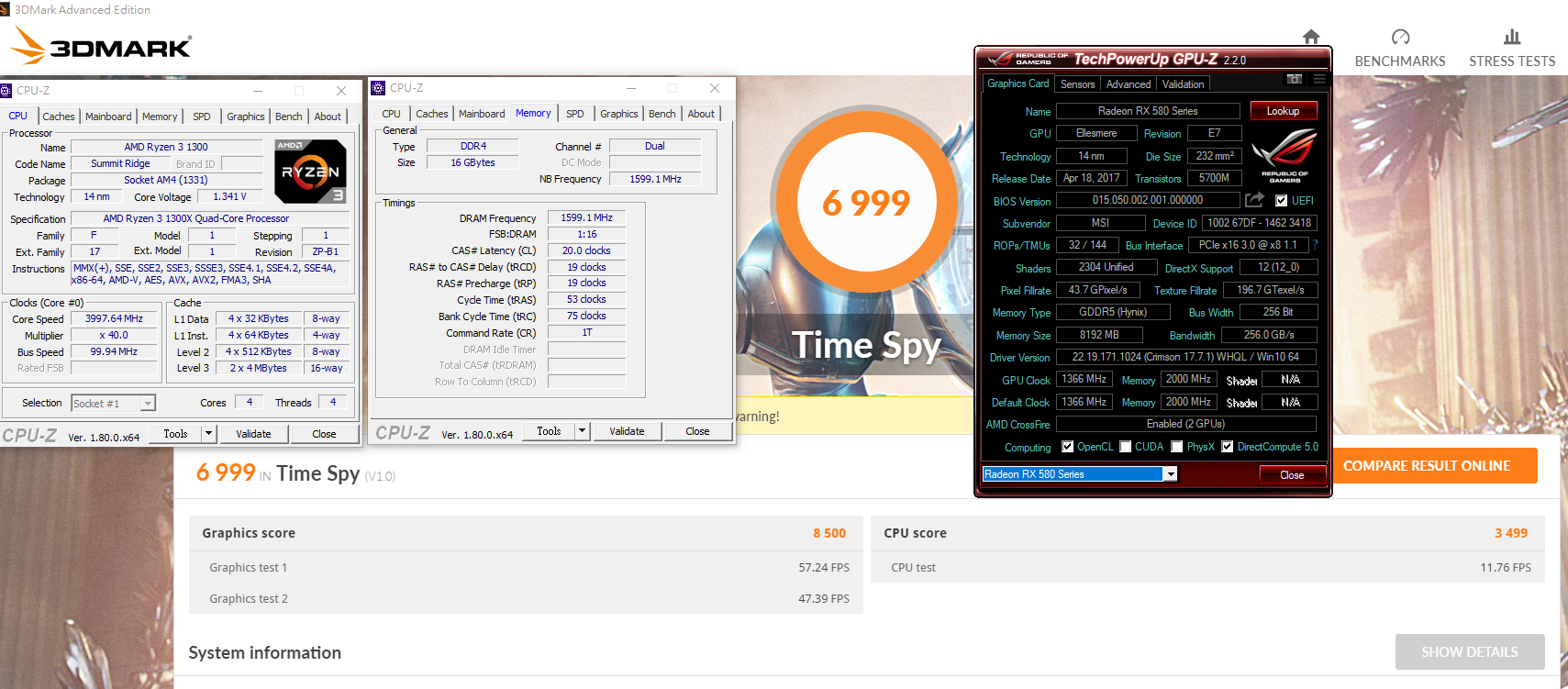Click the 6 999 score circle
This screenshot has width=1568, height=689.
pyautogui.click(x=867, y=200)
